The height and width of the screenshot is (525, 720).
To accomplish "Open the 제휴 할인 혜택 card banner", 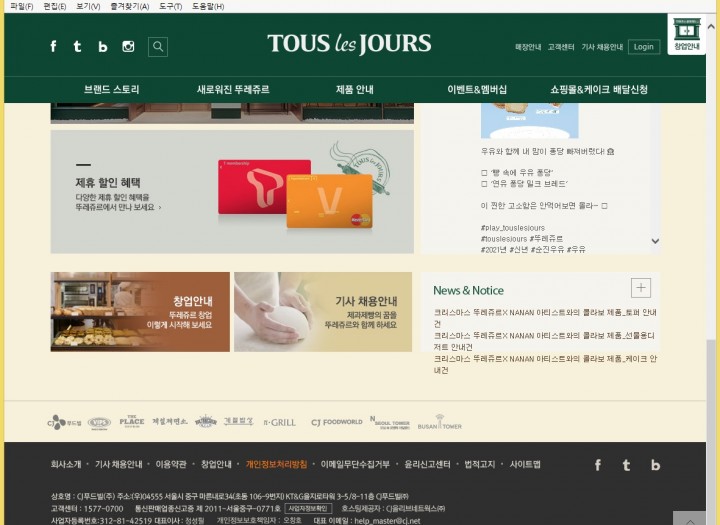I will coord(232,191).
